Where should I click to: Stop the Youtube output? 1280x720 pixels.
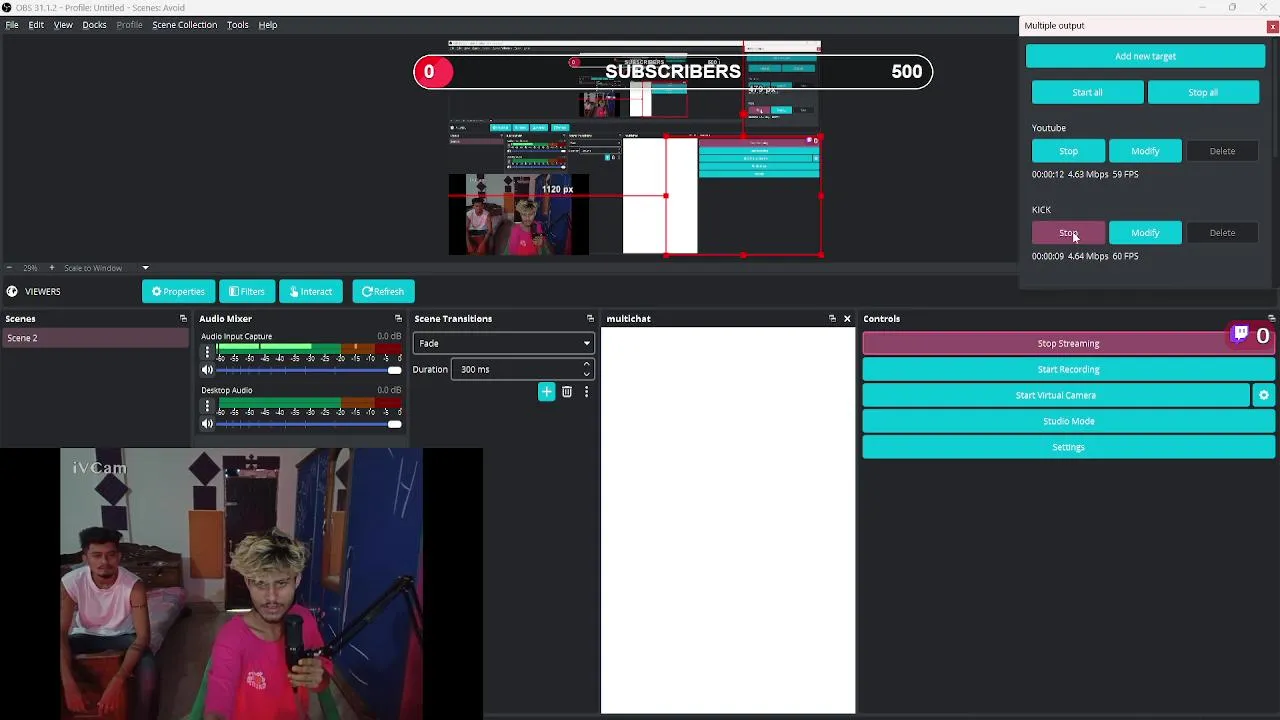tap(1068, 151)
